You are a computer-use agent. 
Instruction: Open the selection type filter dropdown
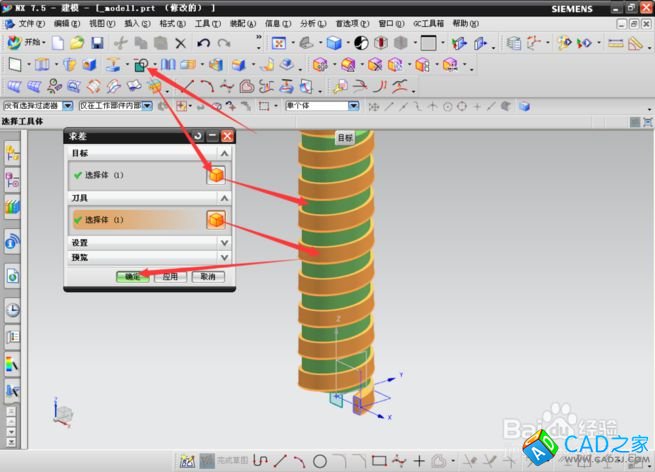pyautogui.click(x=68, y=105)
